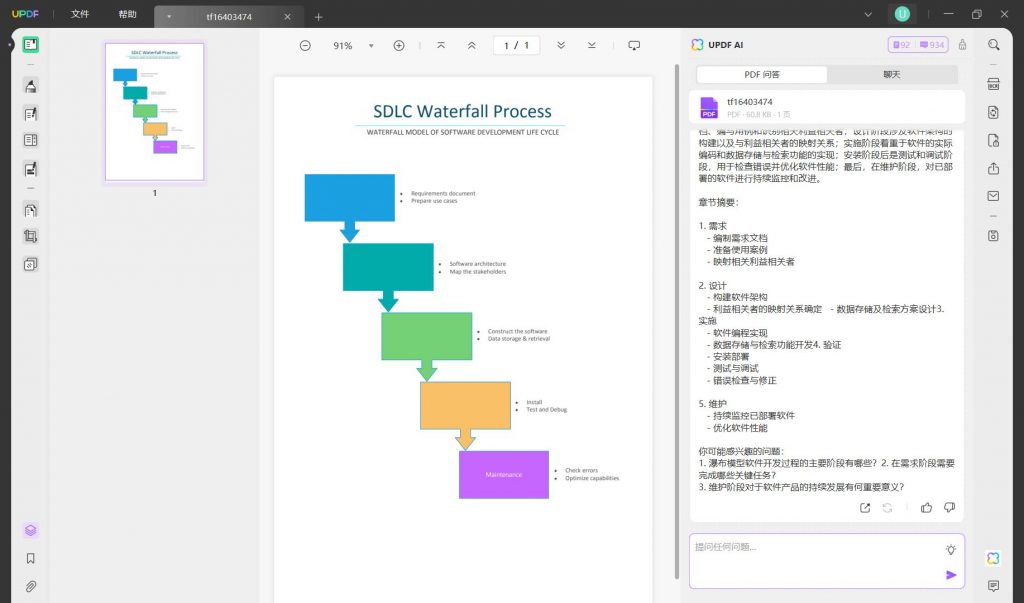Image resolution: width=1024 pixels, height=603 pixels.
Task: Open the attachments paperclip icon
Action: tap(30, 586)
